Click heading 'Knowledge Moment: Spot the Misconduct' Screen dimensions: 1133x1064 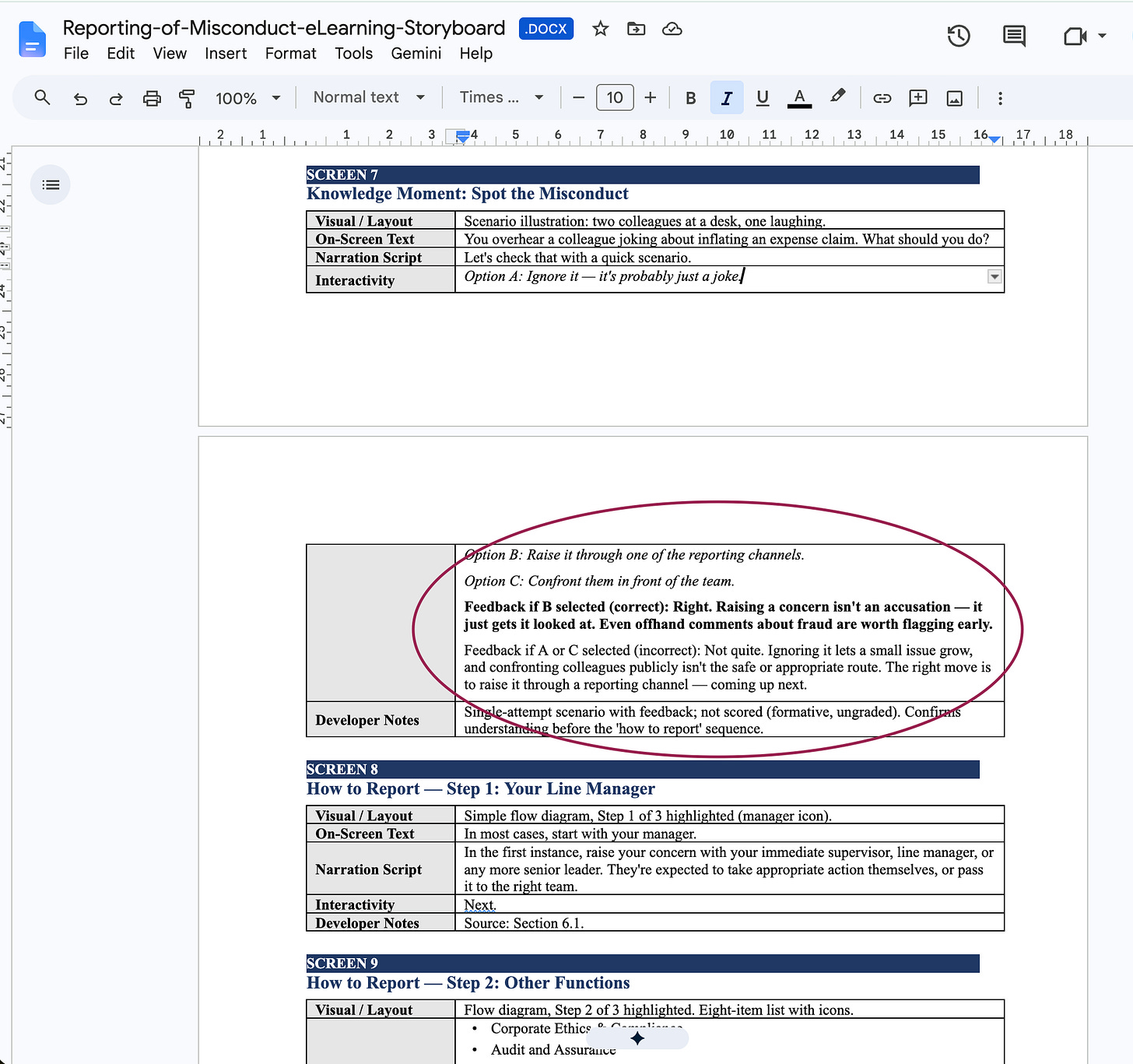click(x=468, y=194)
